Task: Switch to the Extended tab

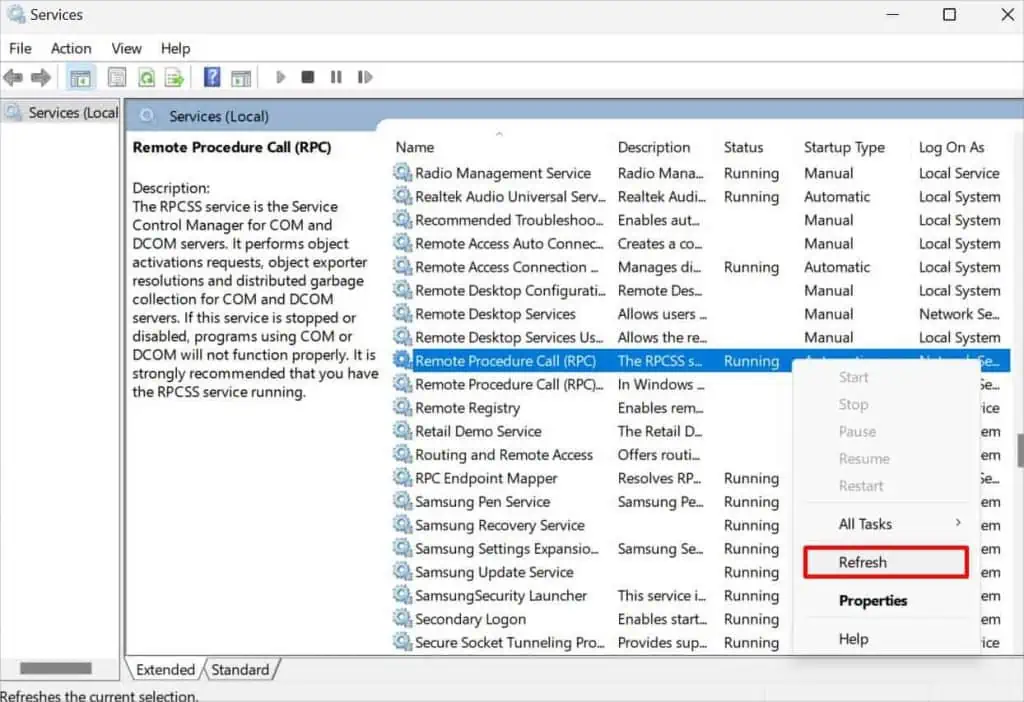Action: pyautogui.click(x=164, y=670)
